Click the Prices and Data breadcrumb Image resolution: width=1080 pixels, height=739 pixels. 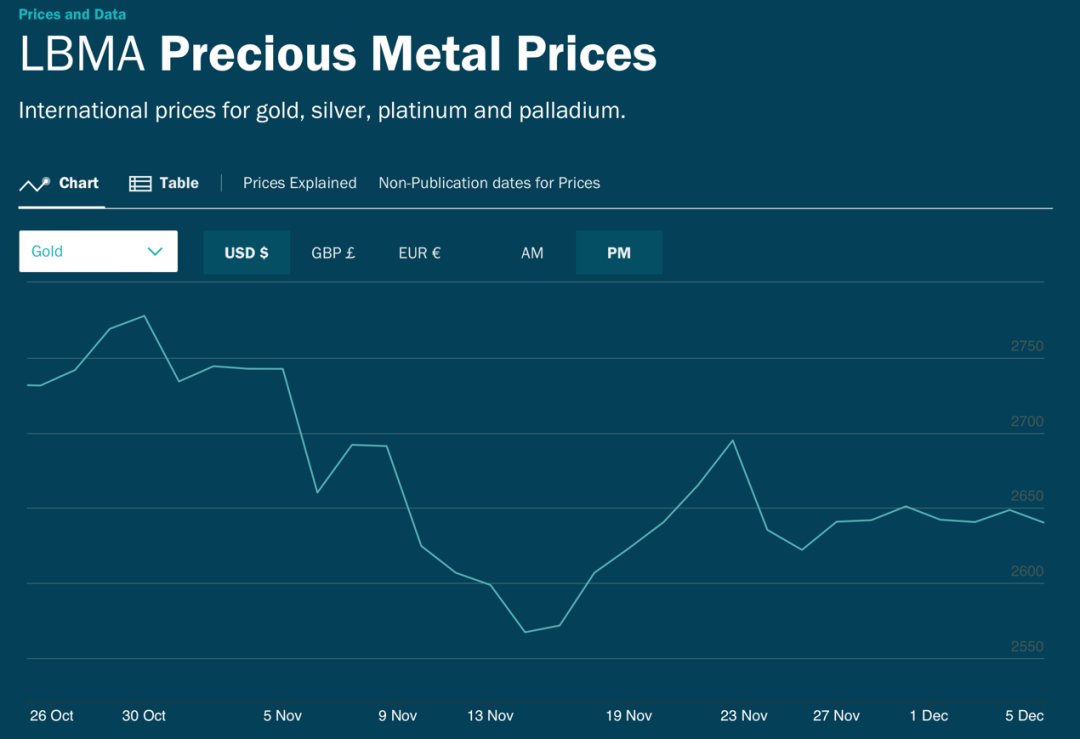[72, 15]
